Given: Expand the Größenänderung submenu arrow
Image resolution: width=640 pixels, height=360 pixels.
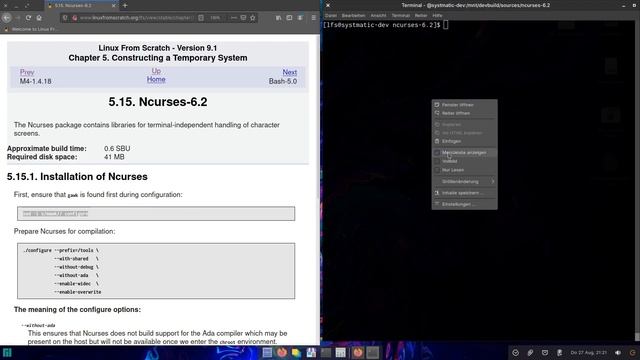Looking at the screenshot, I should 493,181.
